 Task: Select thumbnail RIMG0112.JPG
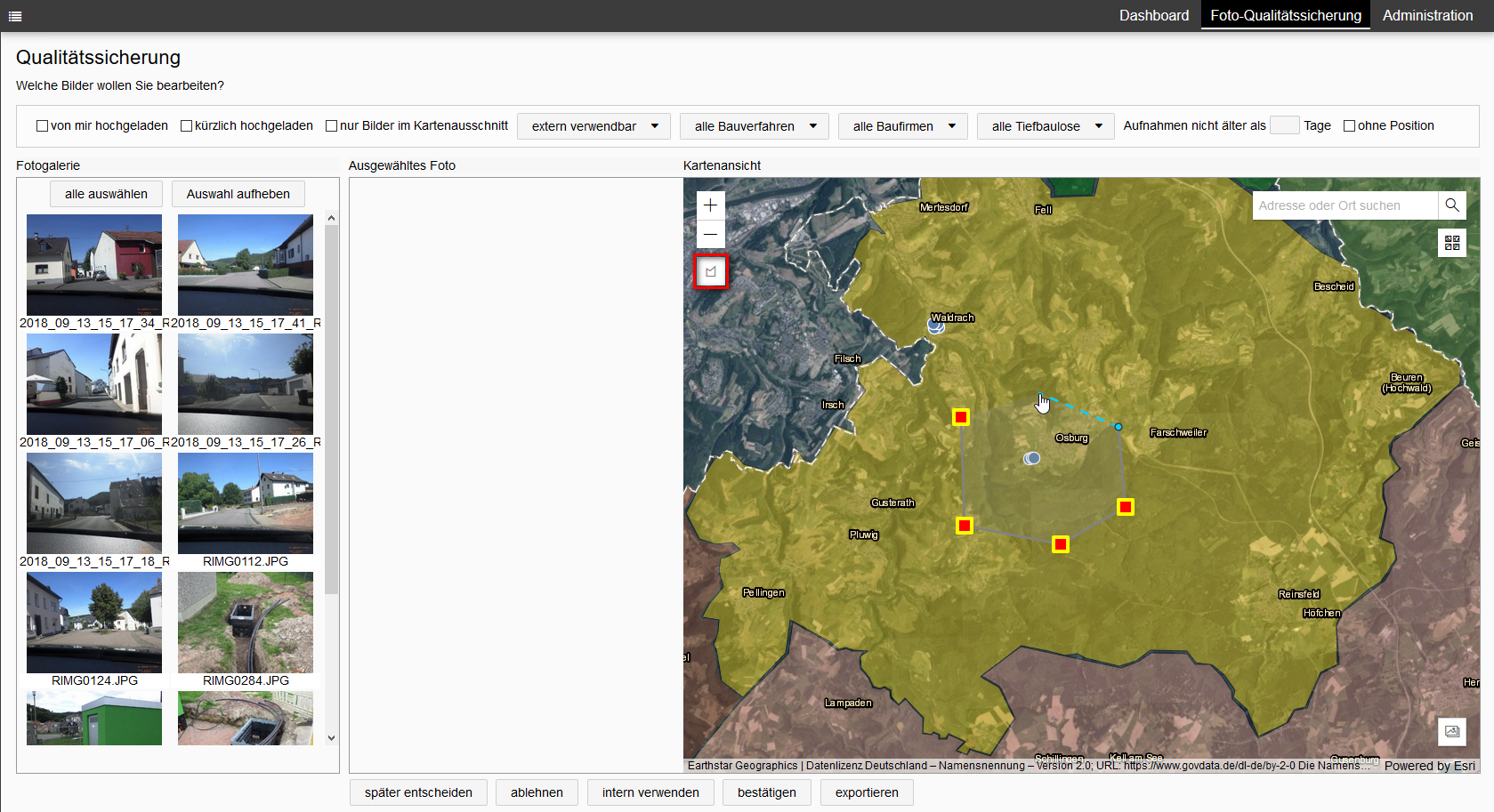[246, 503]
